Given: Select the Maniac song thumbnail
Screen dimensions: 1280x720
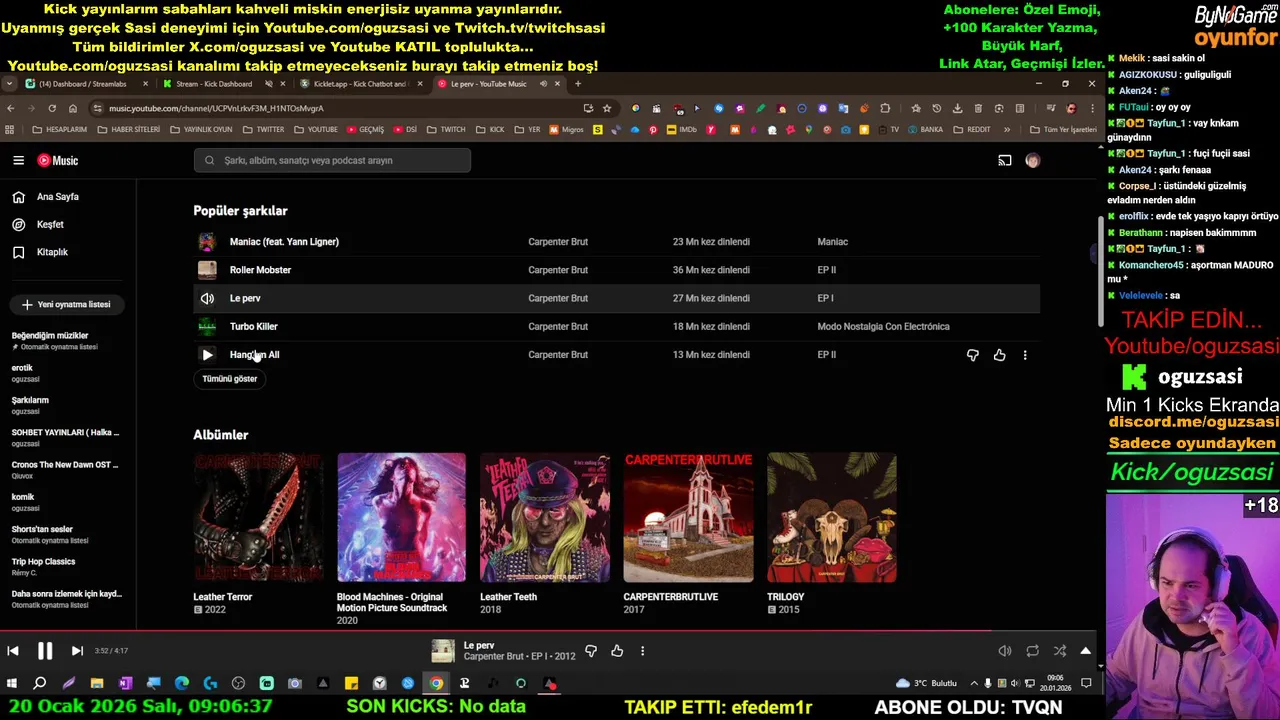Looking at the screenshot, I should pos(207,242).
